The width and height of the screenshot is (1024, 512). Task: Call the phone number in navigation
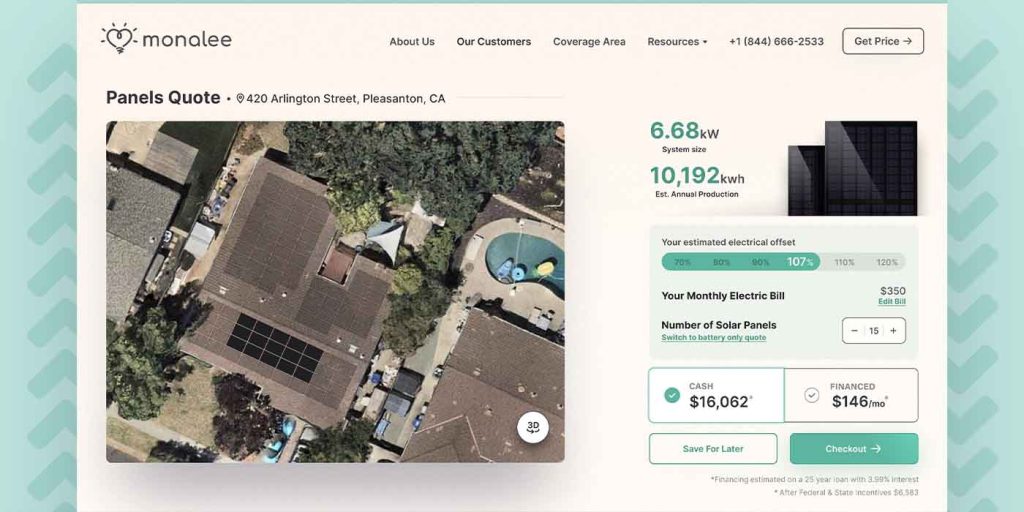point(776,42)
